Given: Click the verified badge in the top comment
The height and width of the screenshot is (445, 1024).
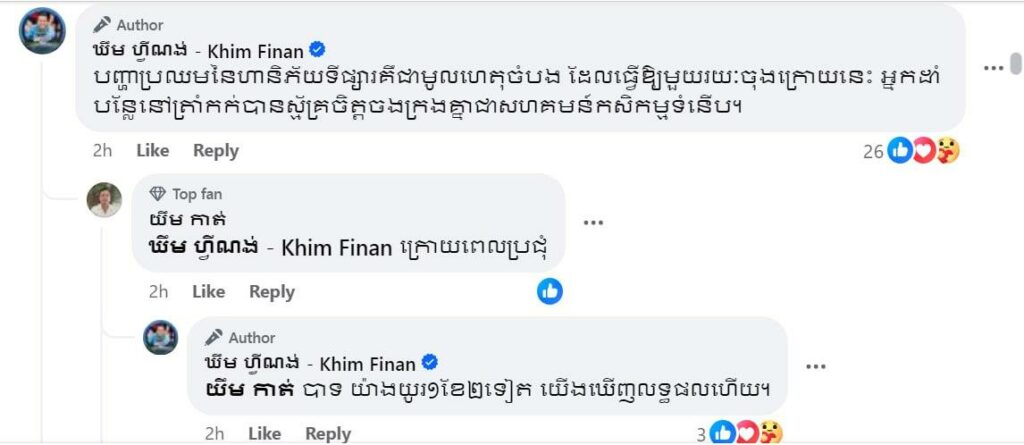Looking at the screenshot, I should coord(318,50).
